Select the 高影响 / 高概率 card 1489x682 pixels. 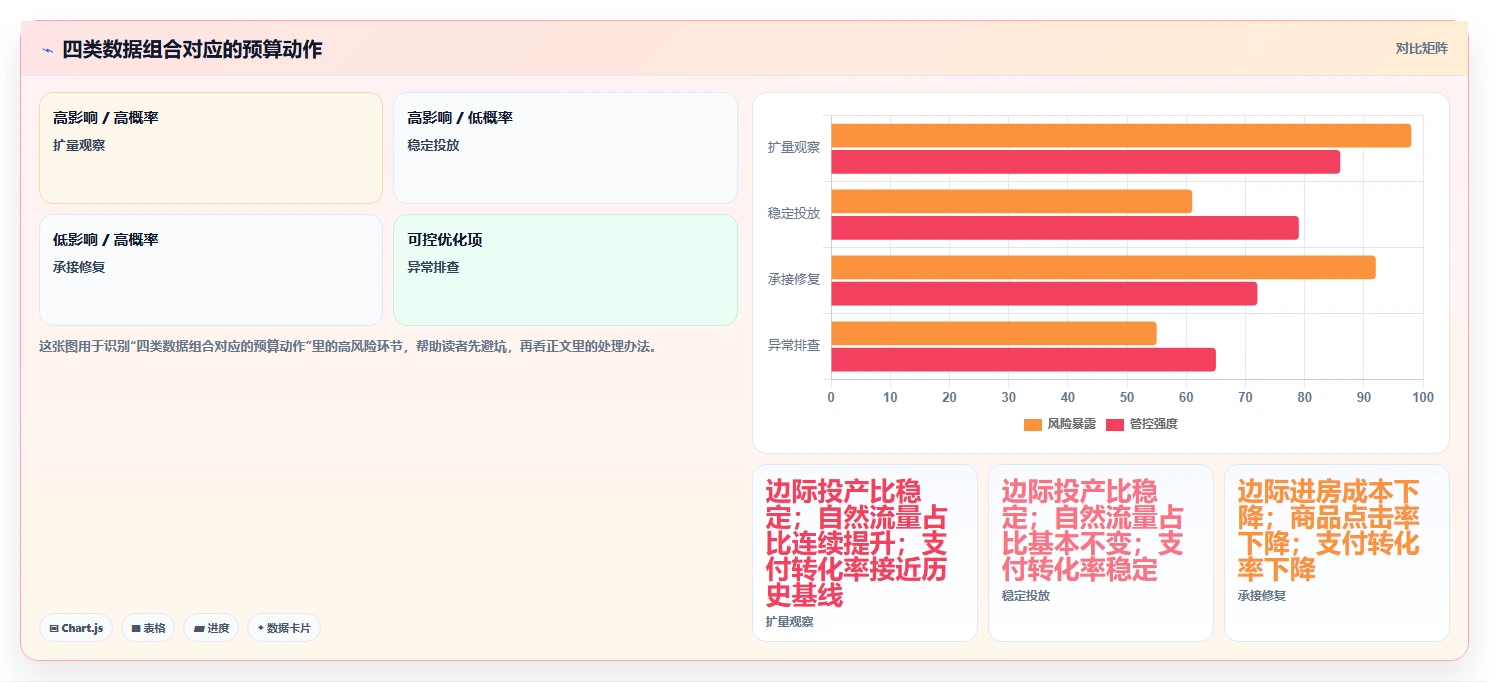click(211, 148)
